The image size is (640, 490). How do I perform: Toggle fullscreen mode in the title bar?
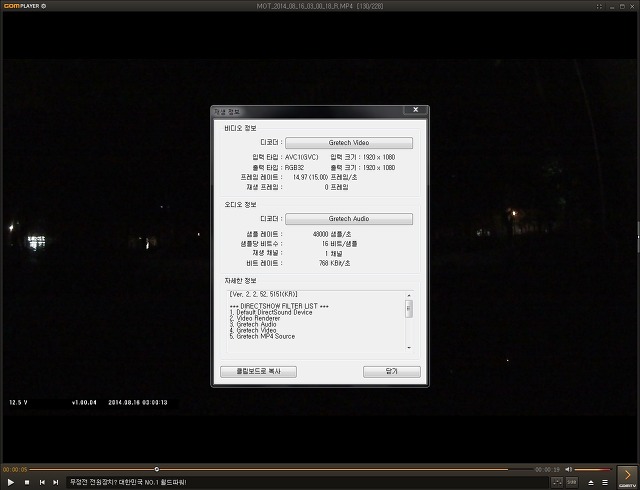pos(599,6)
